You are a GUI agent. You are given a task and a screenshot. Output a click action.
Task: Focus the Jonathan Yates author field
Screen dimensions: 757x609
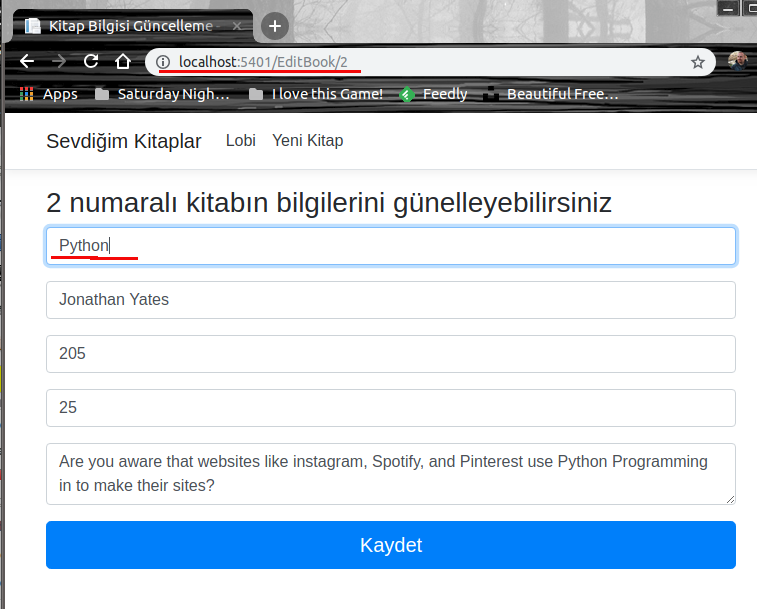391,300
